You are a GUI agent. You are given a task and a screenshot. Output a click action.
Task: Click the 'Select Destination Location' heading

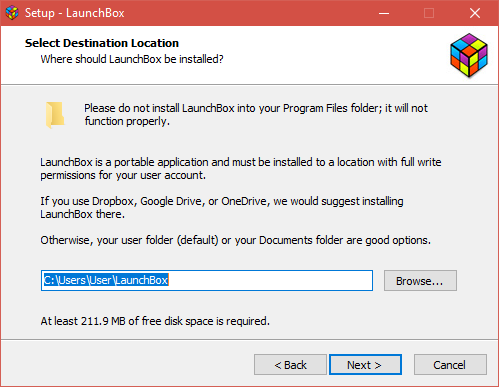point(102,43)
